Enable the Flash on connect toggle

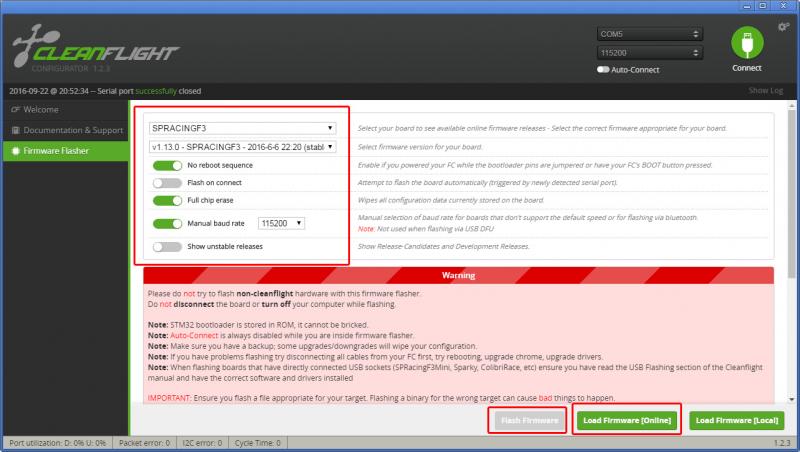click(167, 183)
